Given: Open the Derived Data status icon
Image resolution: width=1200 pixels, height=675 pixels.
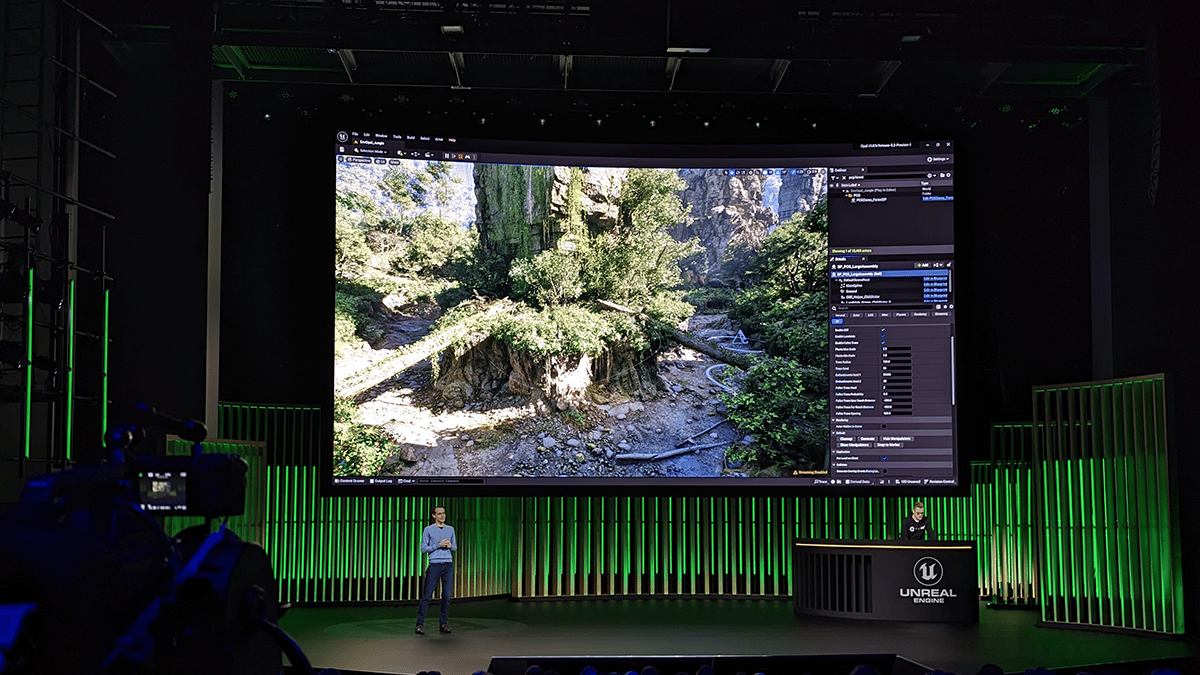Looking at the screenshot, I should [857, 482].
